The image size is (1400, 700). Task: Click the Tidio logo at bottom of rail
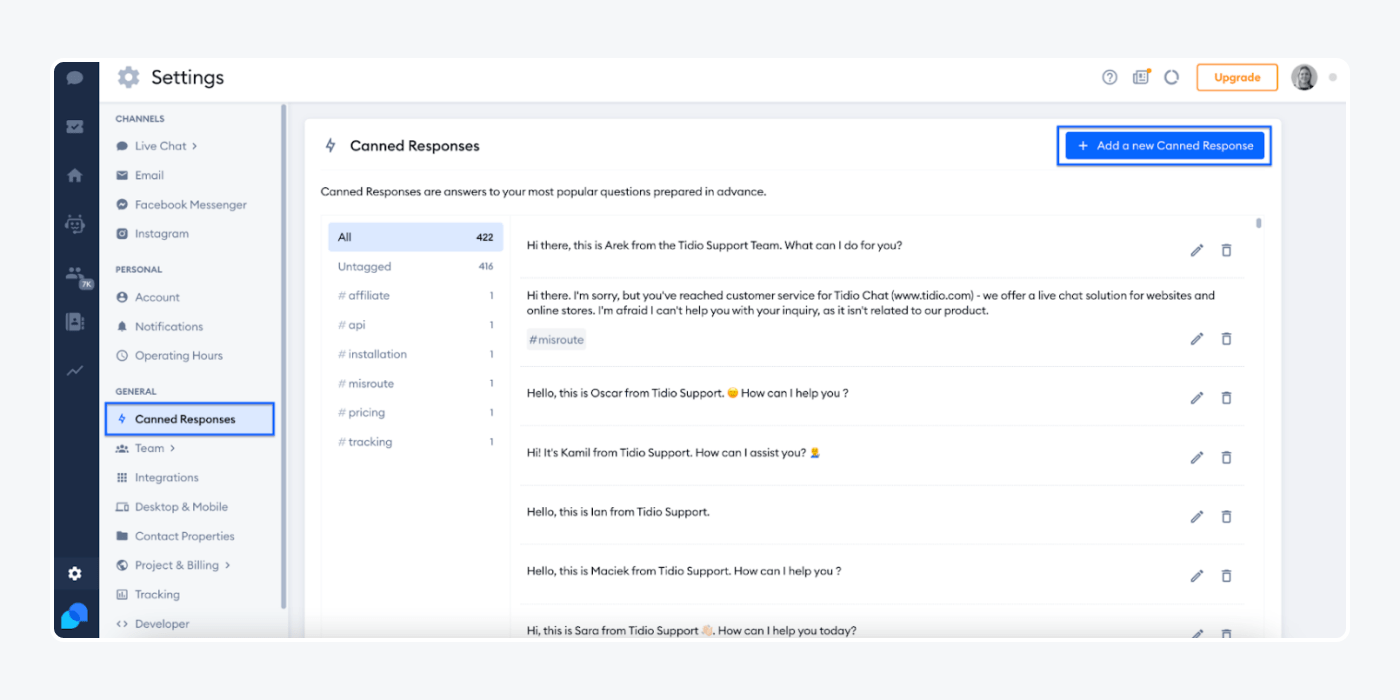point(74,617)
